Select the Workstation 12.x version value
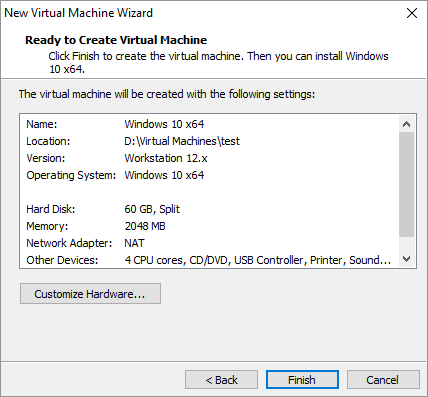Viewport: 428px width, 397px height. [166, 158]
